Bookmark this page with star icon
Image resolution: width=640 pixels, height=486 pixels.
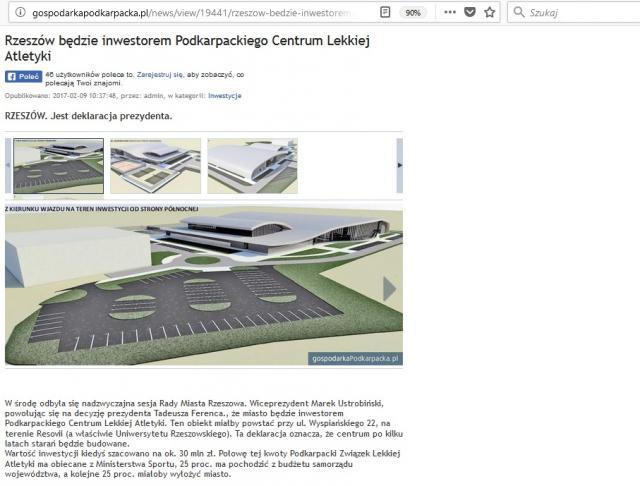tap(490, 12)
